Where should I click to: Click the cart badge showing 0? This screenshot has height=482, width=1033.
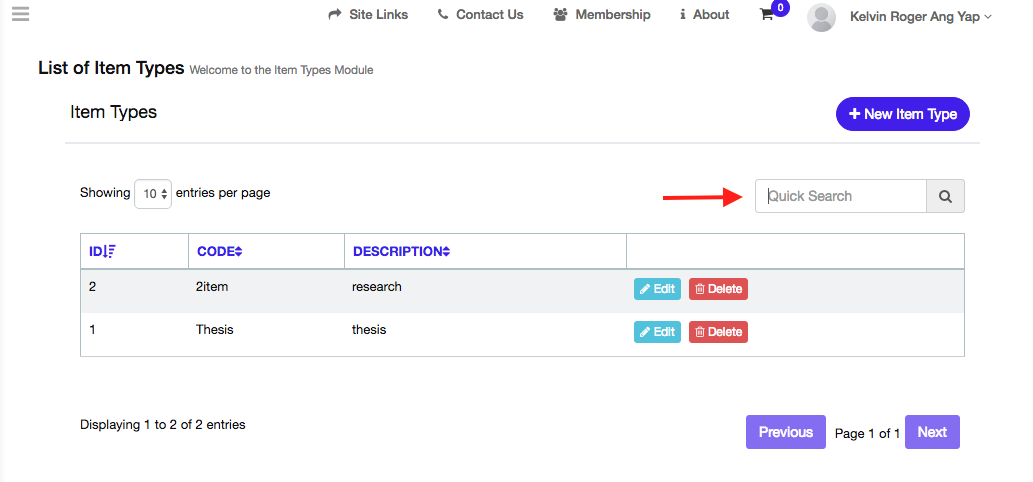(x=781, y=8)
